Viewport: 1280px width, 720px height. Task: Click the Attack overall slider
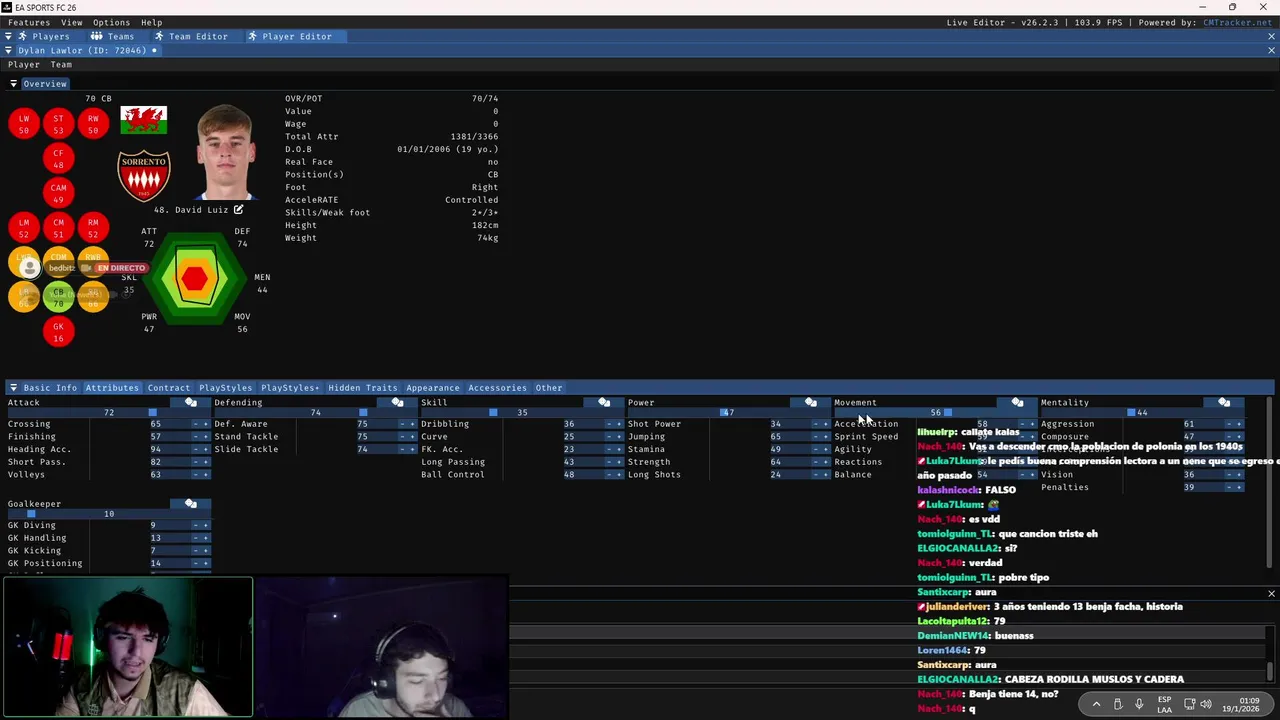click(109, 413)
